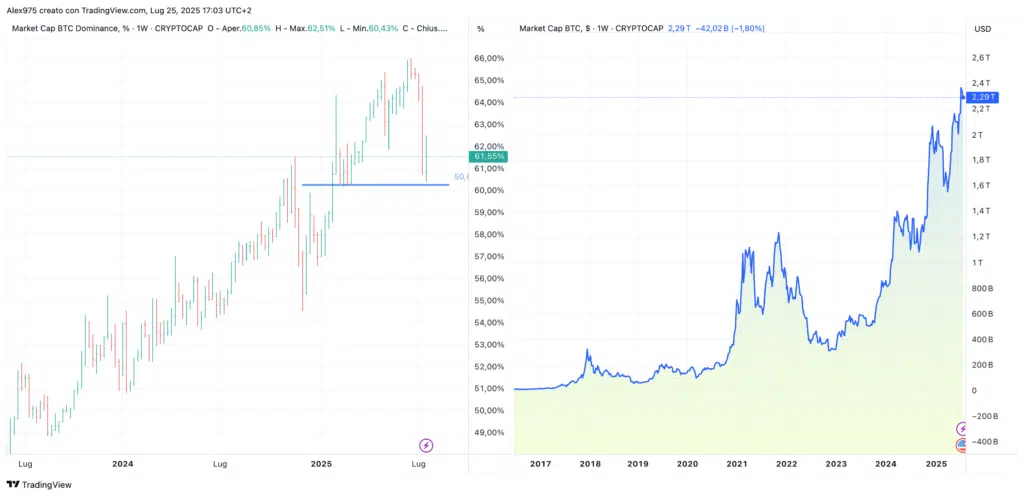This screenshot has height=496, width=1024.
Task: Open the % unit selector on left chart
Action: (x=480, y=29)
